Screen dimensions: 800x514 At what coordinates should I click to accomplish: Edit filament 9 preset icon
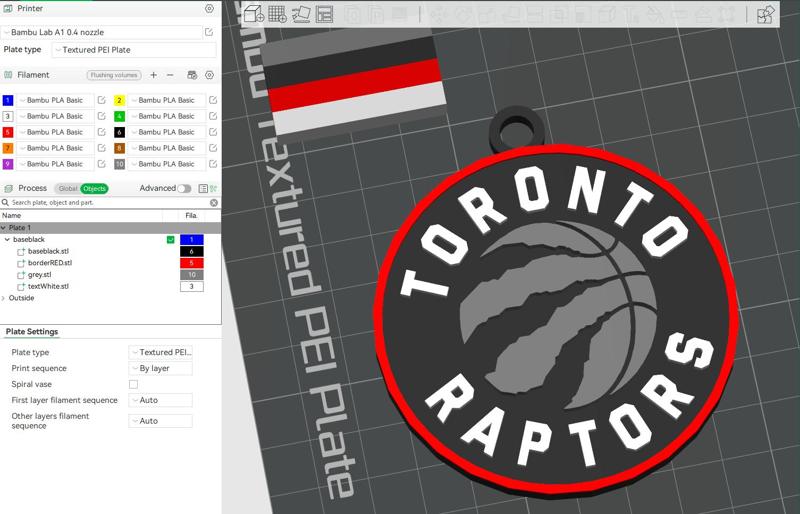pos(102,164)
